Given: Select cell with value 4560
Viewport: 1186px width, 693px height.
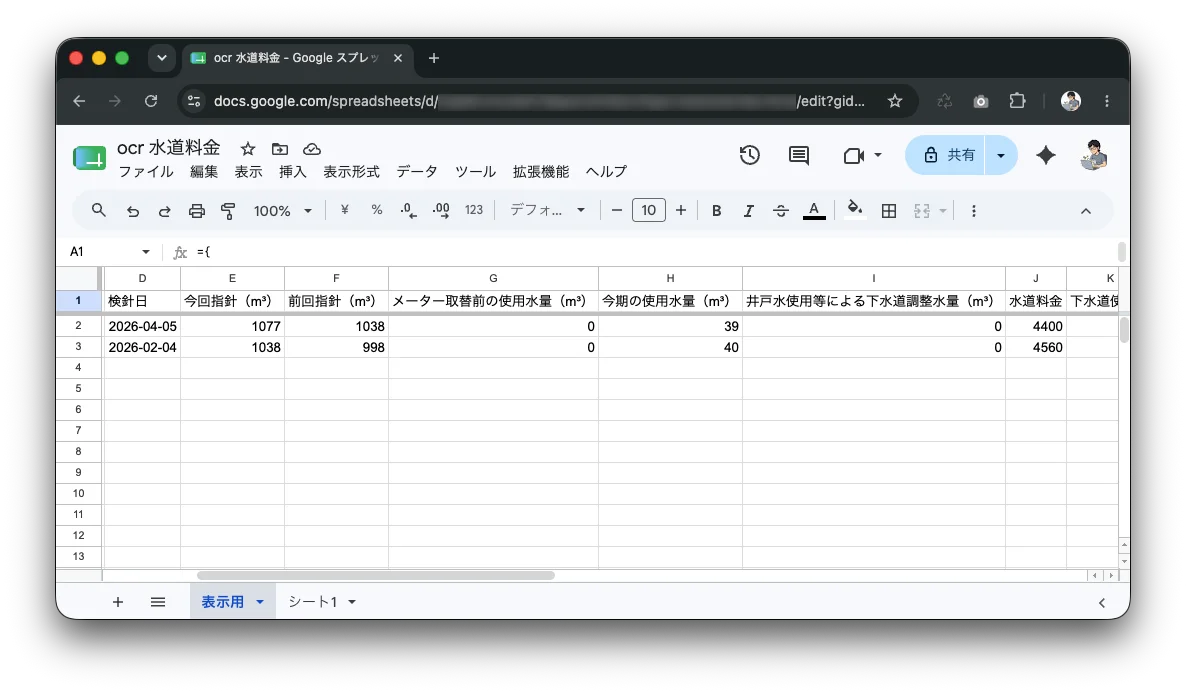Looking at the screenshot, I should [x=1035, y=347].
